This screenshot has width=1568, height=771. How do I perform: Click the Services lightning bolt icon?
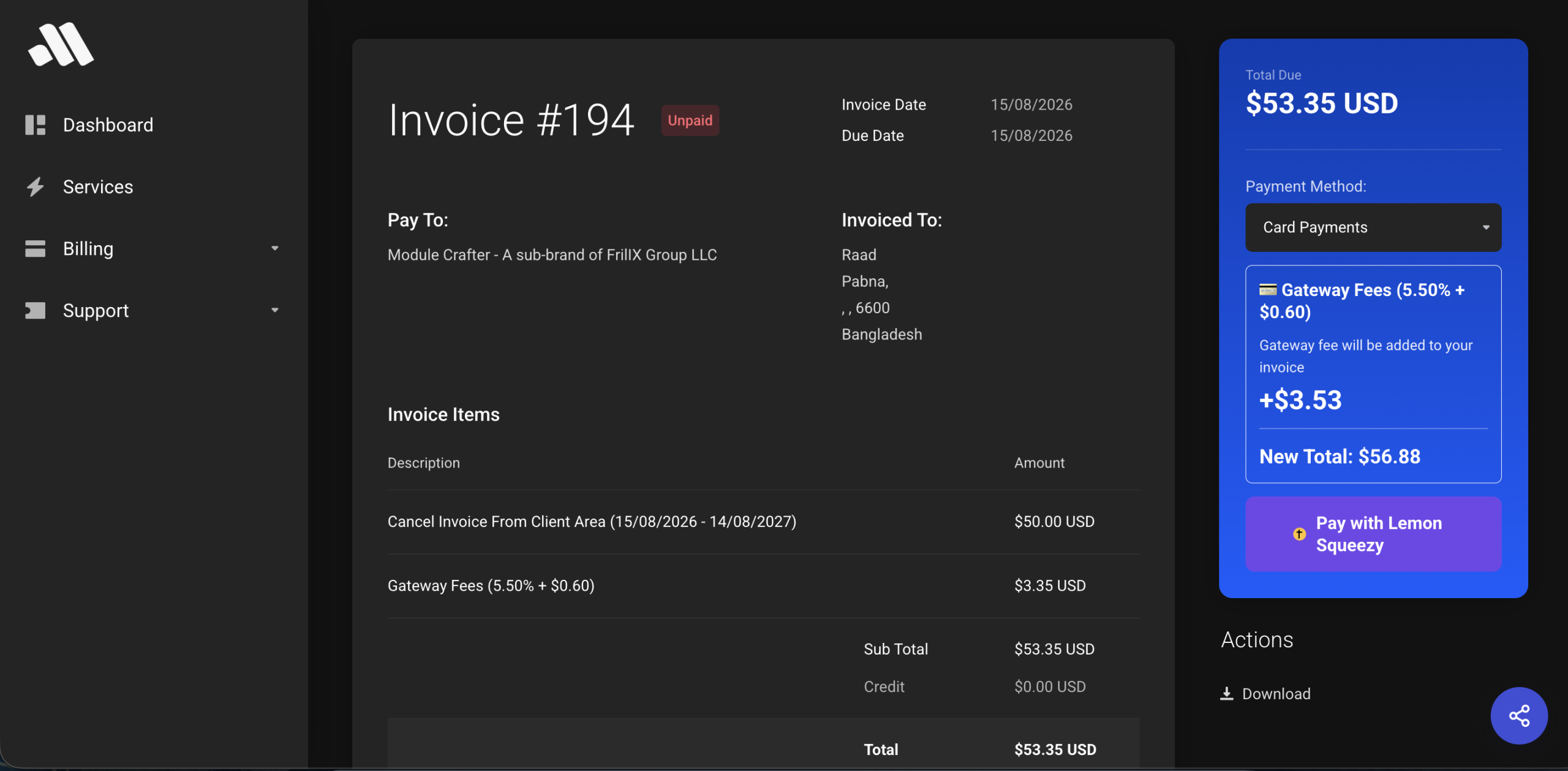click(35, 187)
